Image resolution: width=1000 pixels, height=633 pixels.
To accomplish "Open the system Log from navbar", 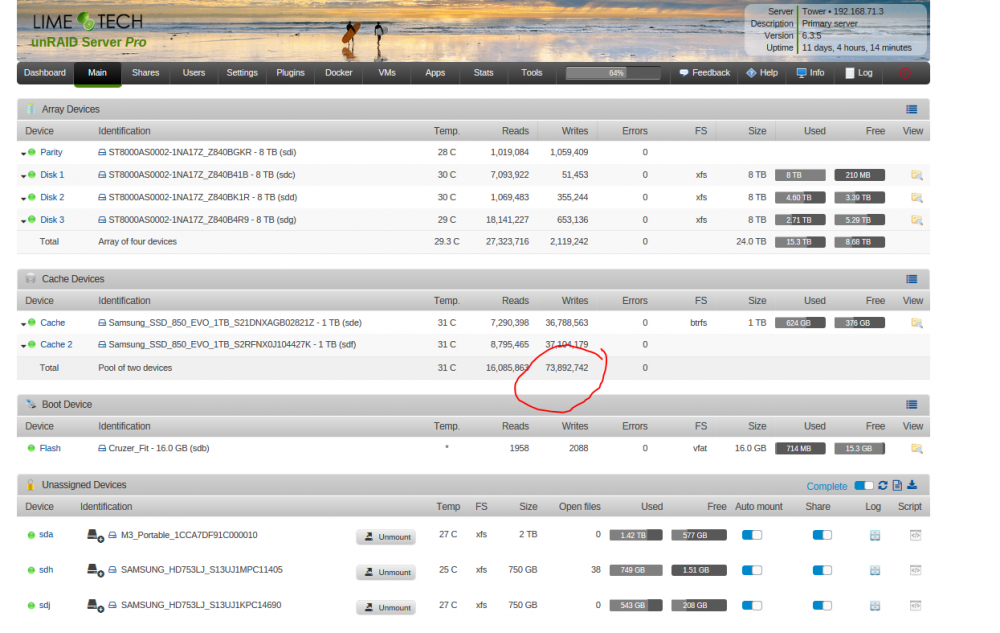I will pos(858,73).
